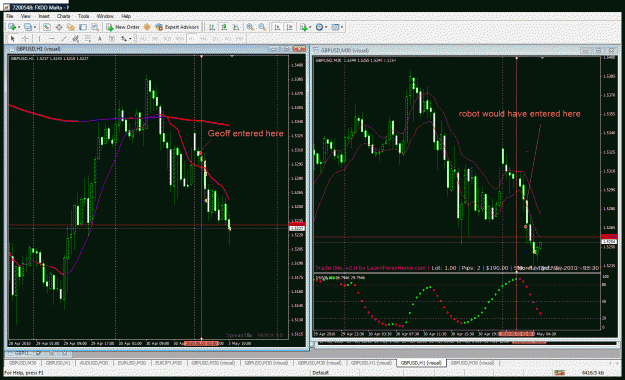Select the Cursor arrow tool

pyautogui.click(x=12, y=39)
